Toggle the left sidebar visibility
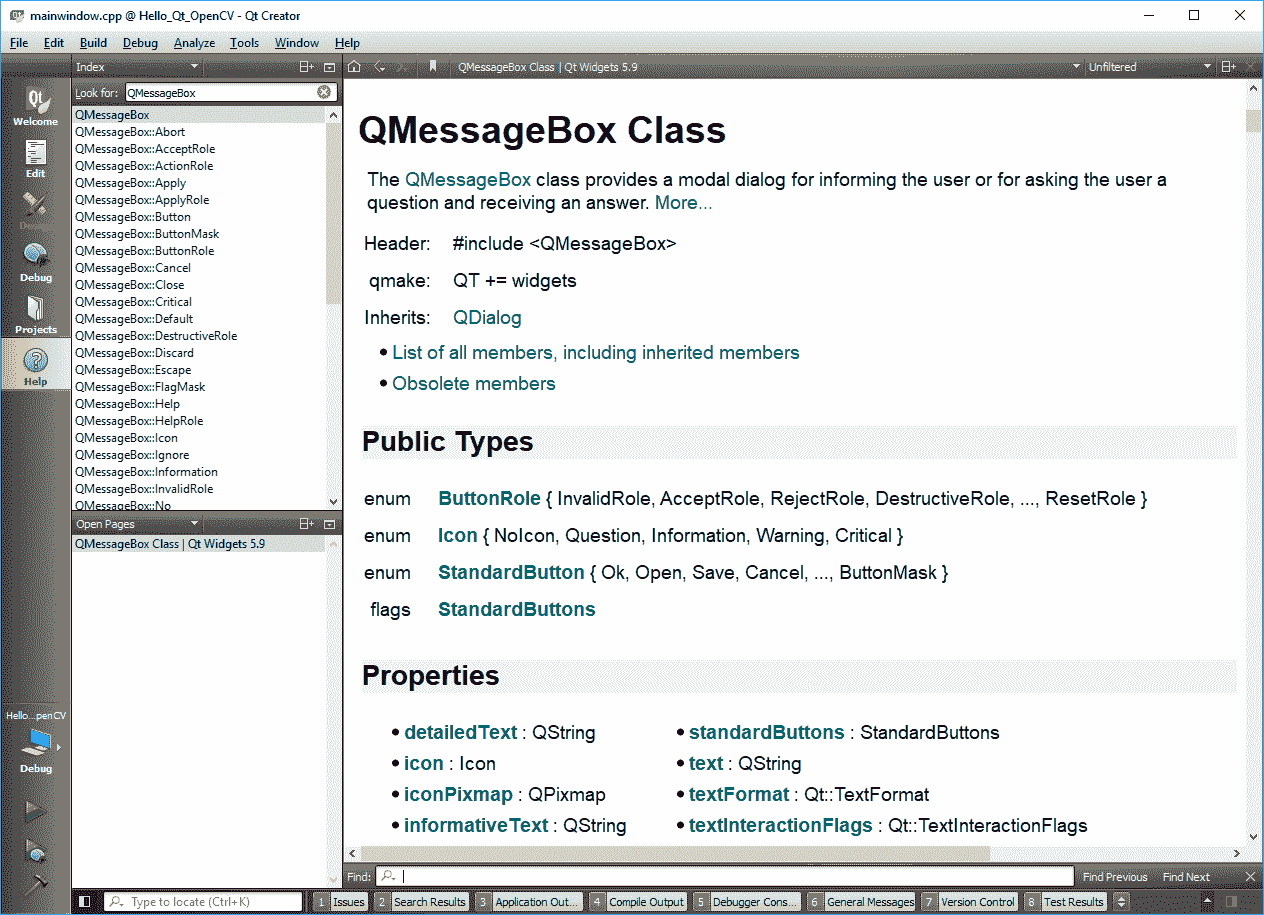Image resolution: width=1264 pixels, height=915 pixels. tap(85, 901)
